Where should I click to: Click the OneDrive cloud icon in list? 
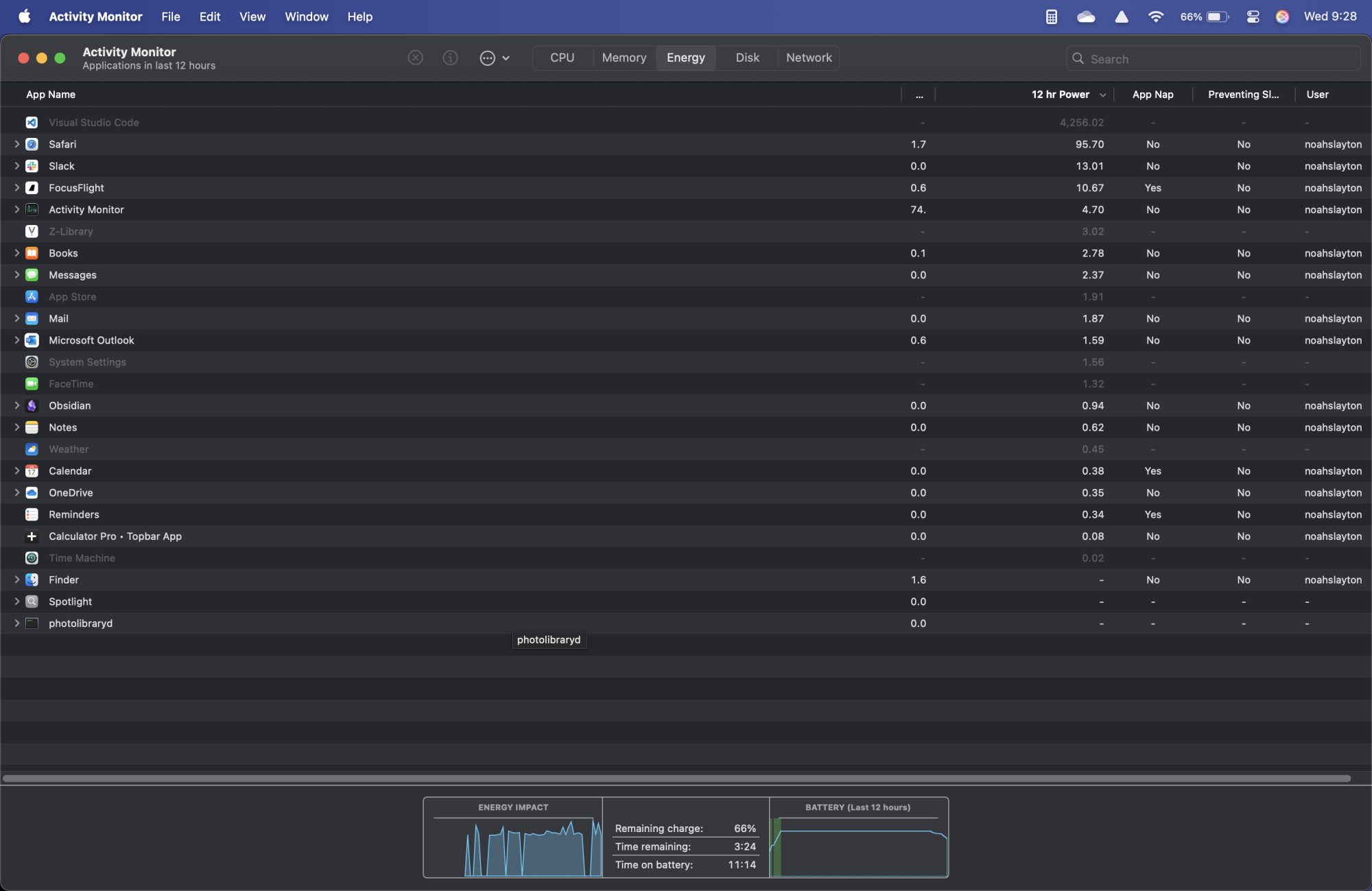pyautogui.click(x=32, y=492)
